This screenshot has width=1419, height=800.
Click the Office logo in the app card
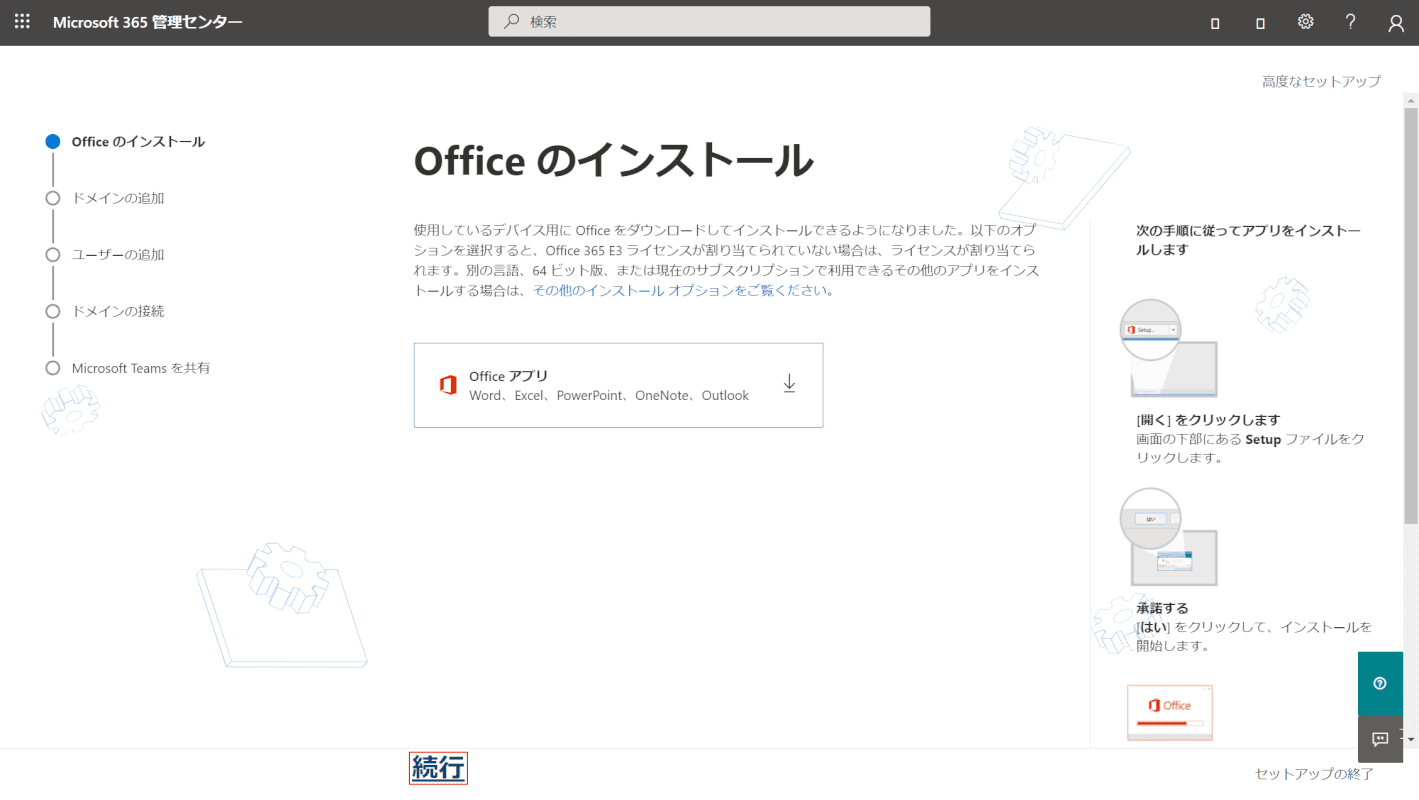[x=448, y=385]
